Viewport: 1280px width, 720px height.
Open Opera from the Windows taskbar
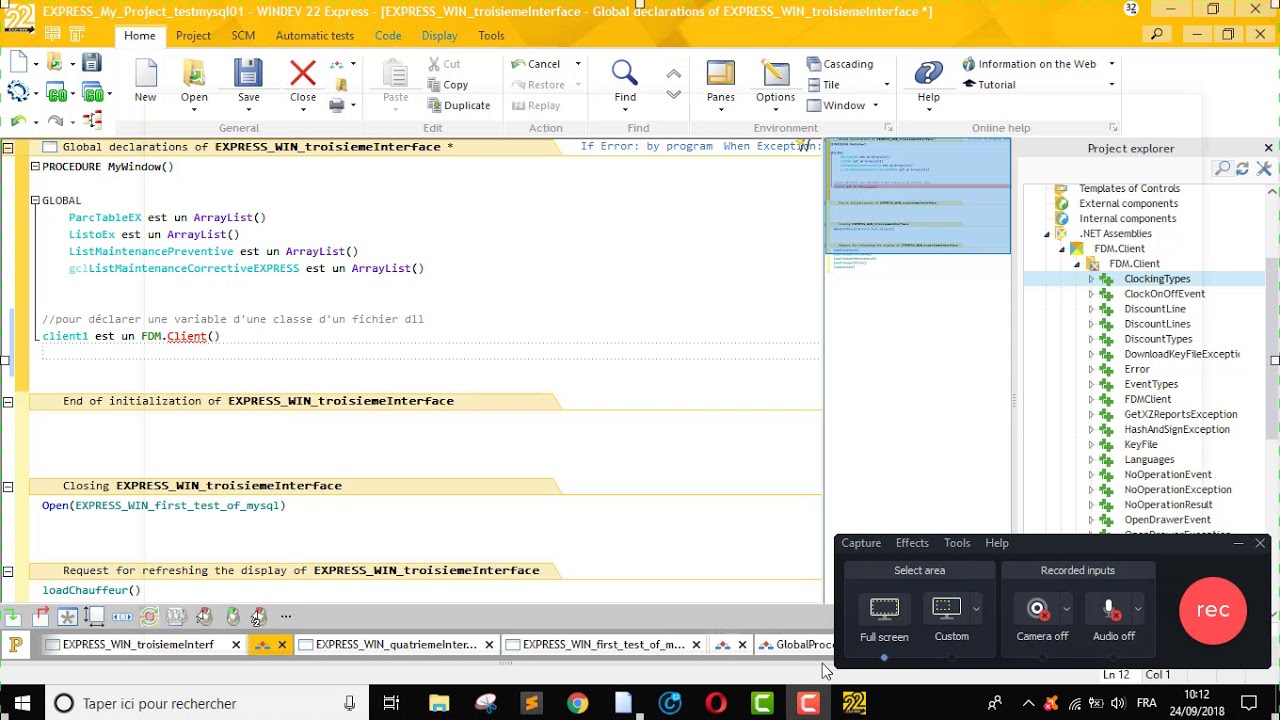(x=716, y=703)
